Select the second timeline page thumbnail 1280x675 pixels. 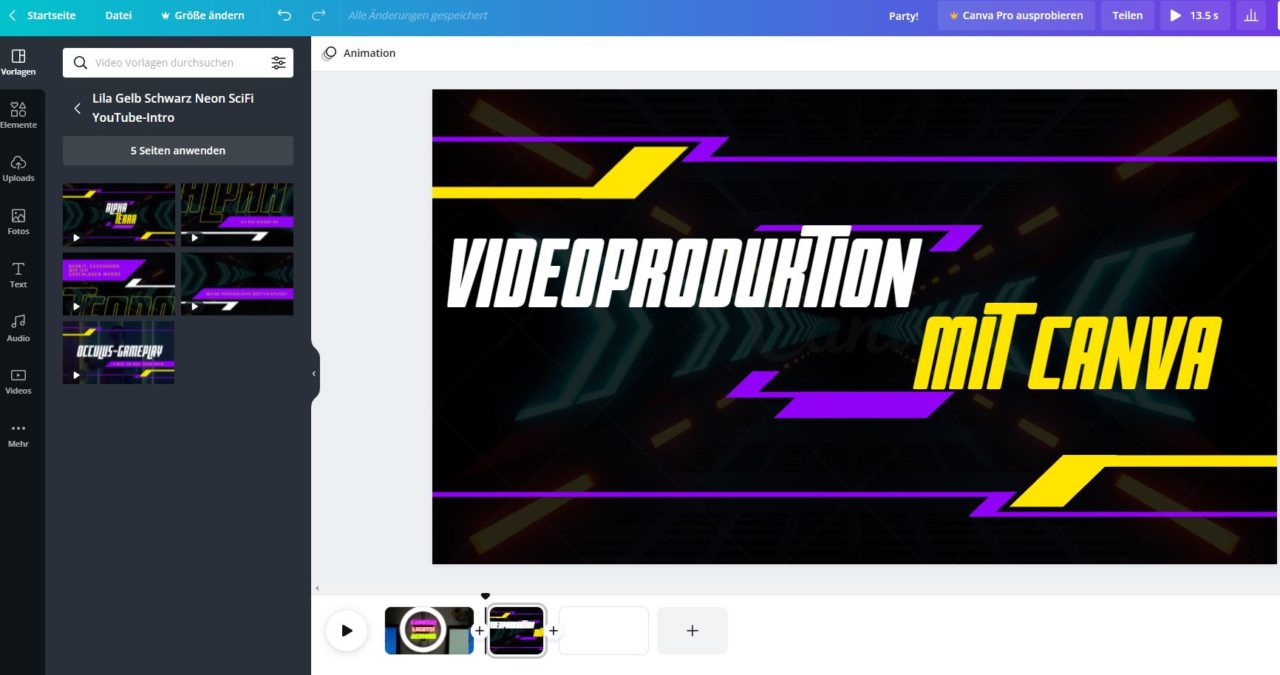pyautogui.click(x=516, y=630)
